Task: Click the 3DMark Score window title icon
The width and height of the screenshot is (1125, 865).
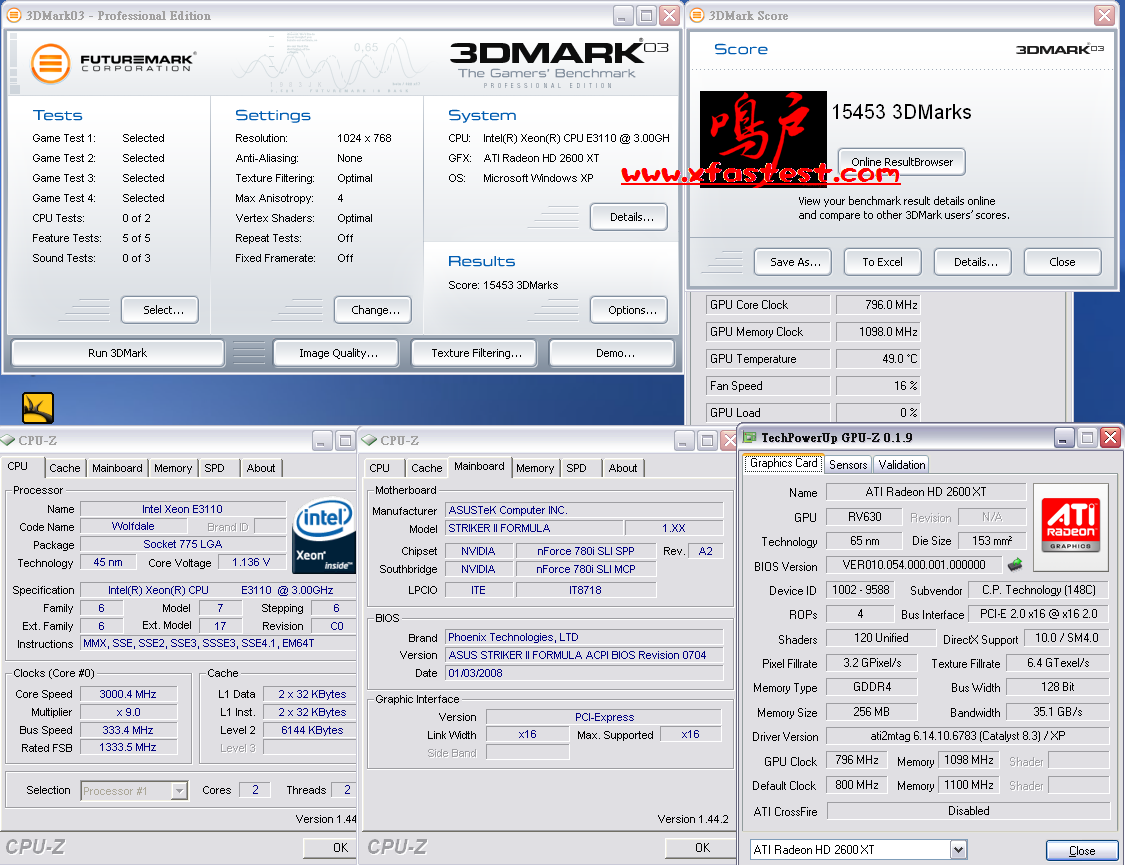Action: [x=696, y=15]
